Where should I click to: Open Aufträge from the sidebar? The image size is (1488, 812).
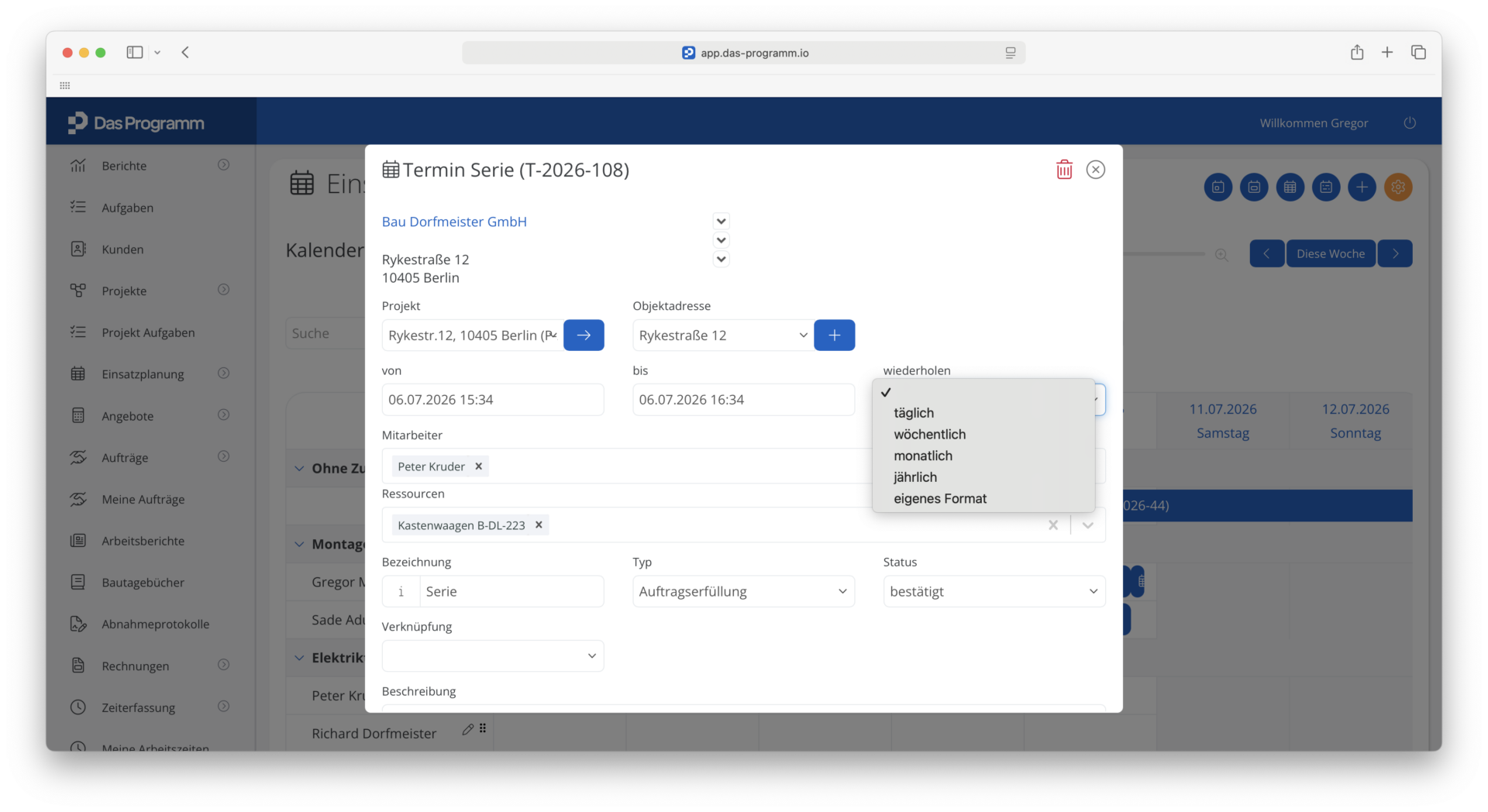point(125,457)
